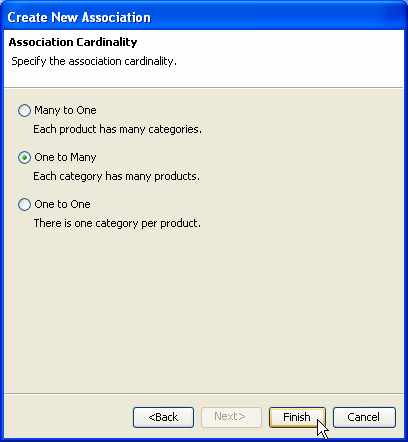
Task: Click 'There is one category per product.' text
Action: coord(117,223)
